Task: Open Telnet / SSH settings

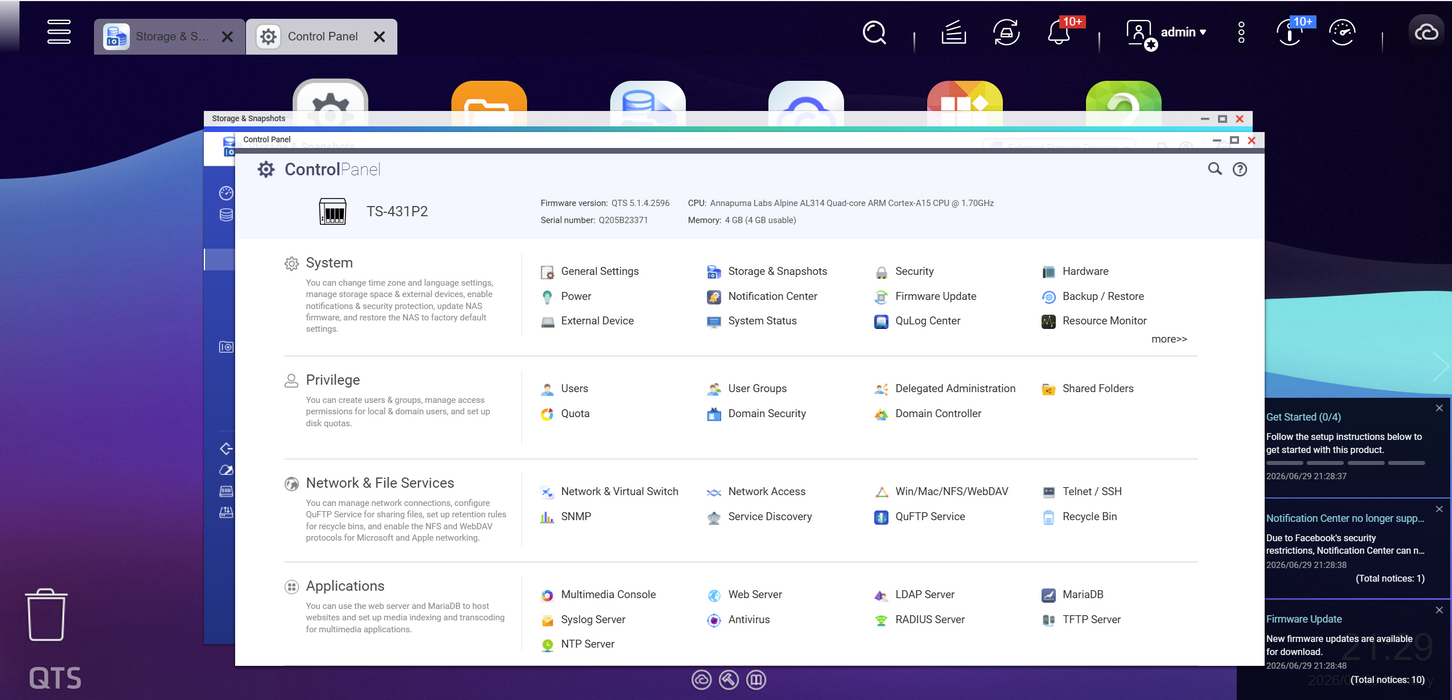Action: (x=1081, y=491)
